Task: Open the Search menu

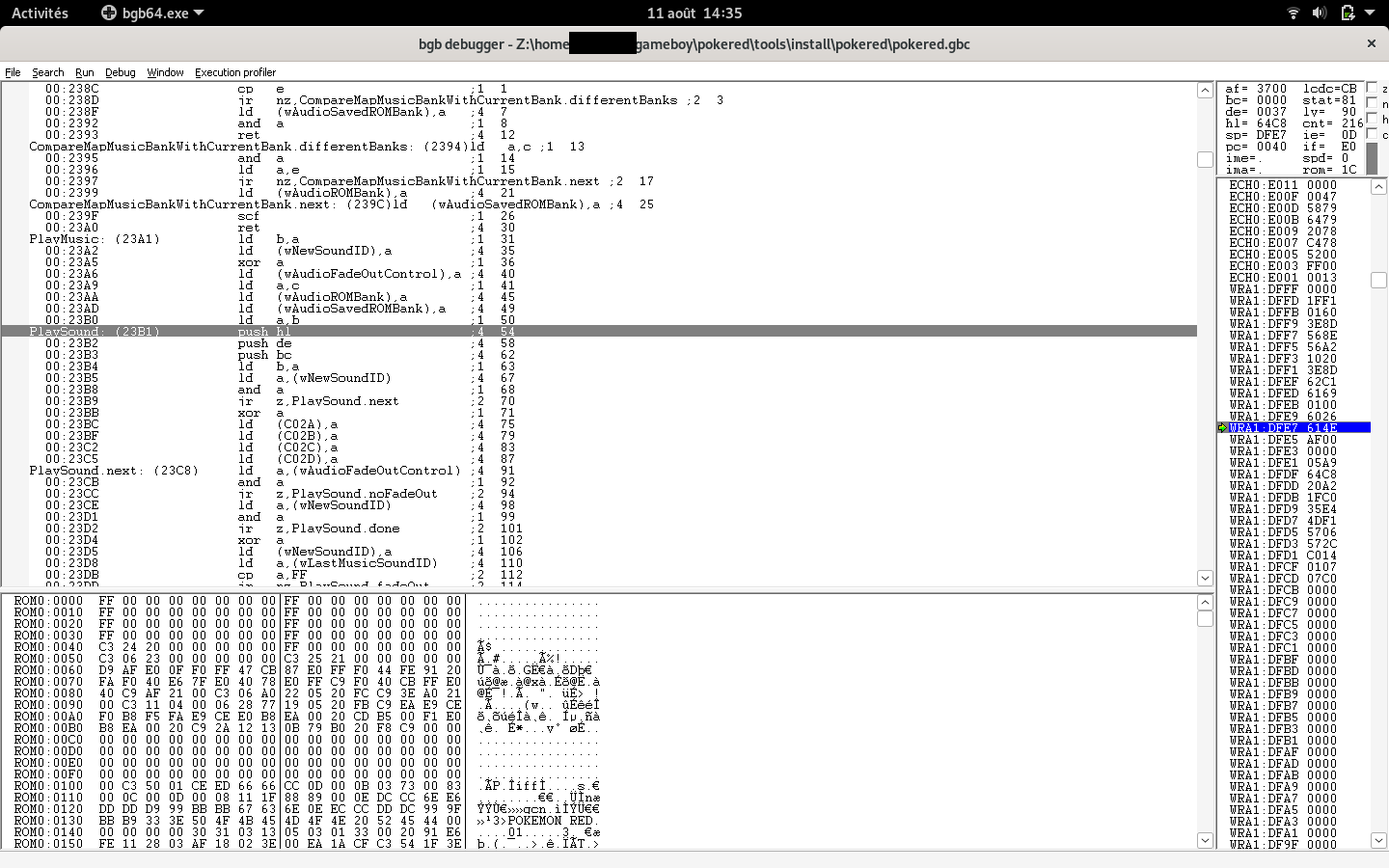Action: coord(47,71)
